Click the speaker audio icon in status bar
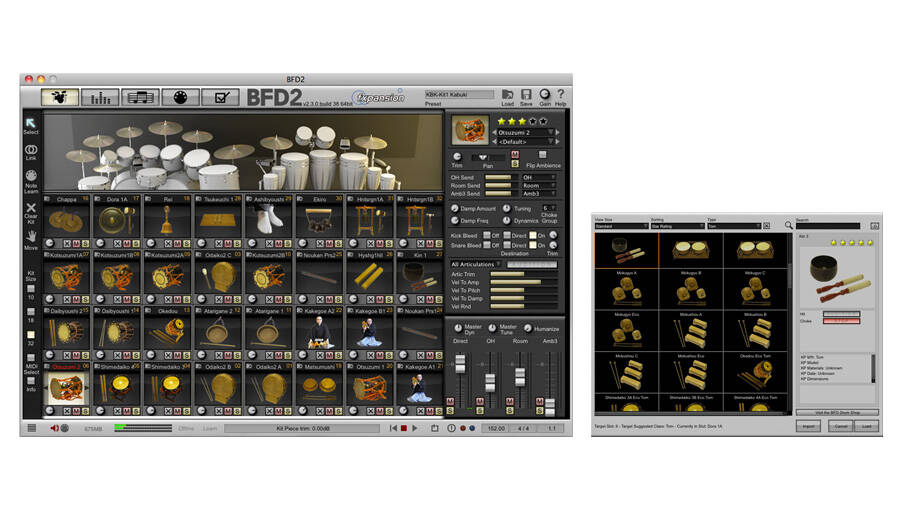Viewport: 900px width, 511px height. point(54,428)
